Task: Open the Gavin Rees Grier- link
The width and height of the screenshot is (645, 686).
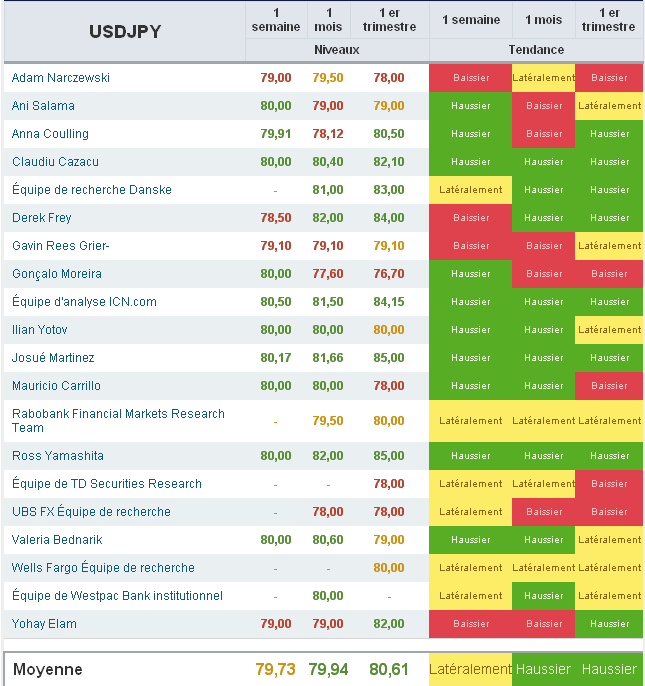Action: tap(60, 246)
